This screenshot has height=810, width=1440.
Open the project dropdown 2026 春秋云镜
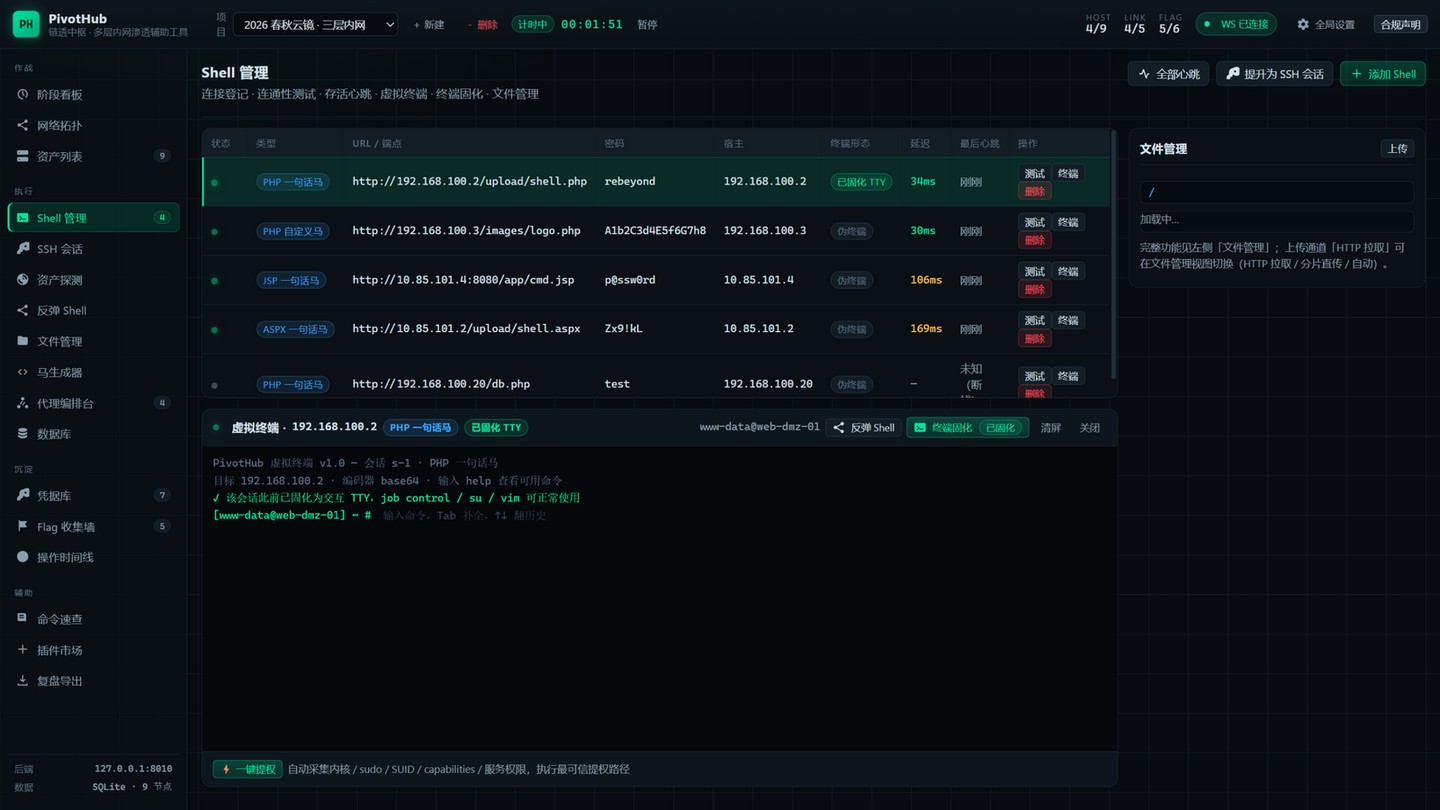click(315, 25)
